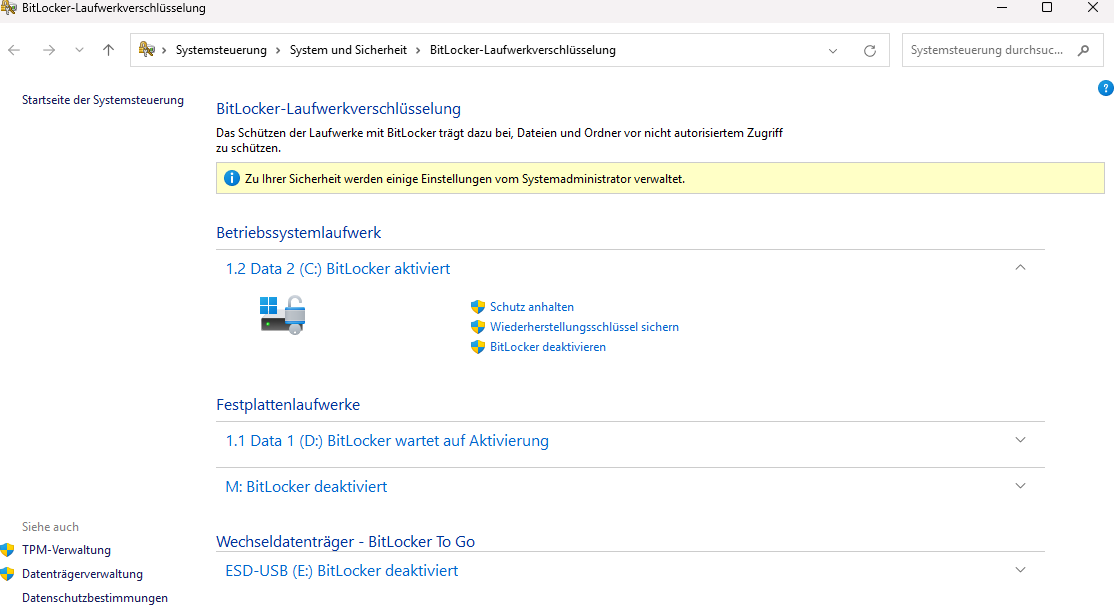Image resolution: width=1114 pixels, height=611 pixels.
Task: Open help via blue question mark
Action: (1105, 88)
